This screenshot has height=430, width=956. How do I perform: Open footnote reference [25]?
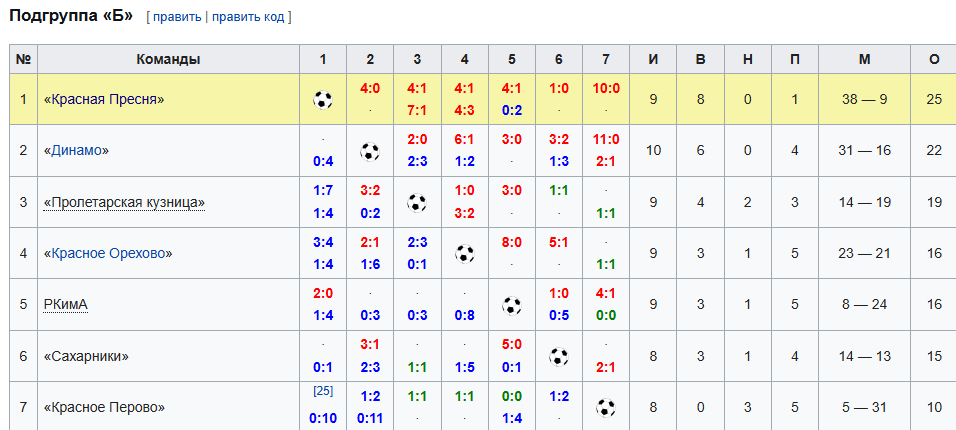[323, 390]
